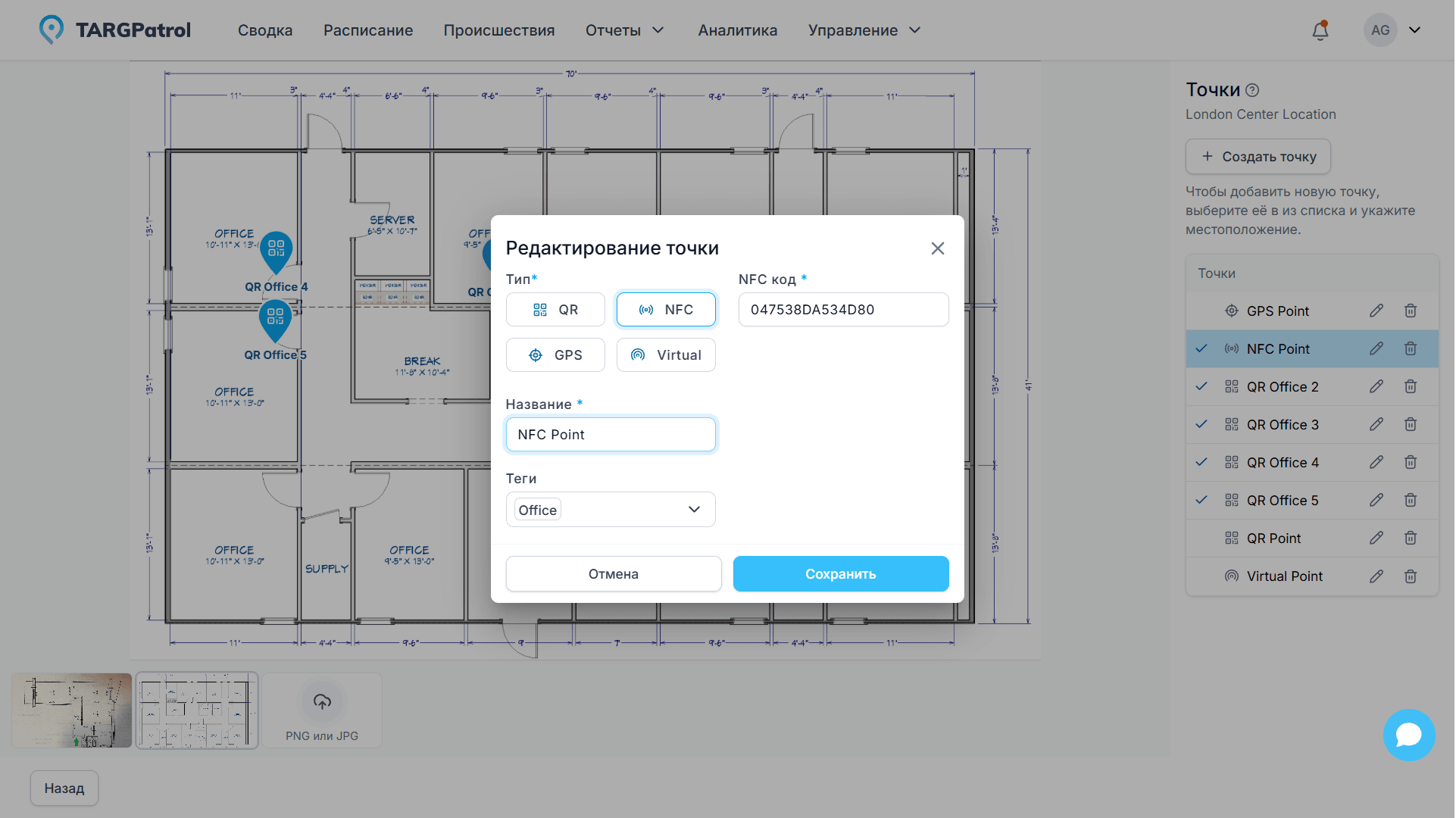Image resolution: width=1456 pixels, height=818 pixels.
Task: Open the Аналитика menu item
Action: pos(737,30)
